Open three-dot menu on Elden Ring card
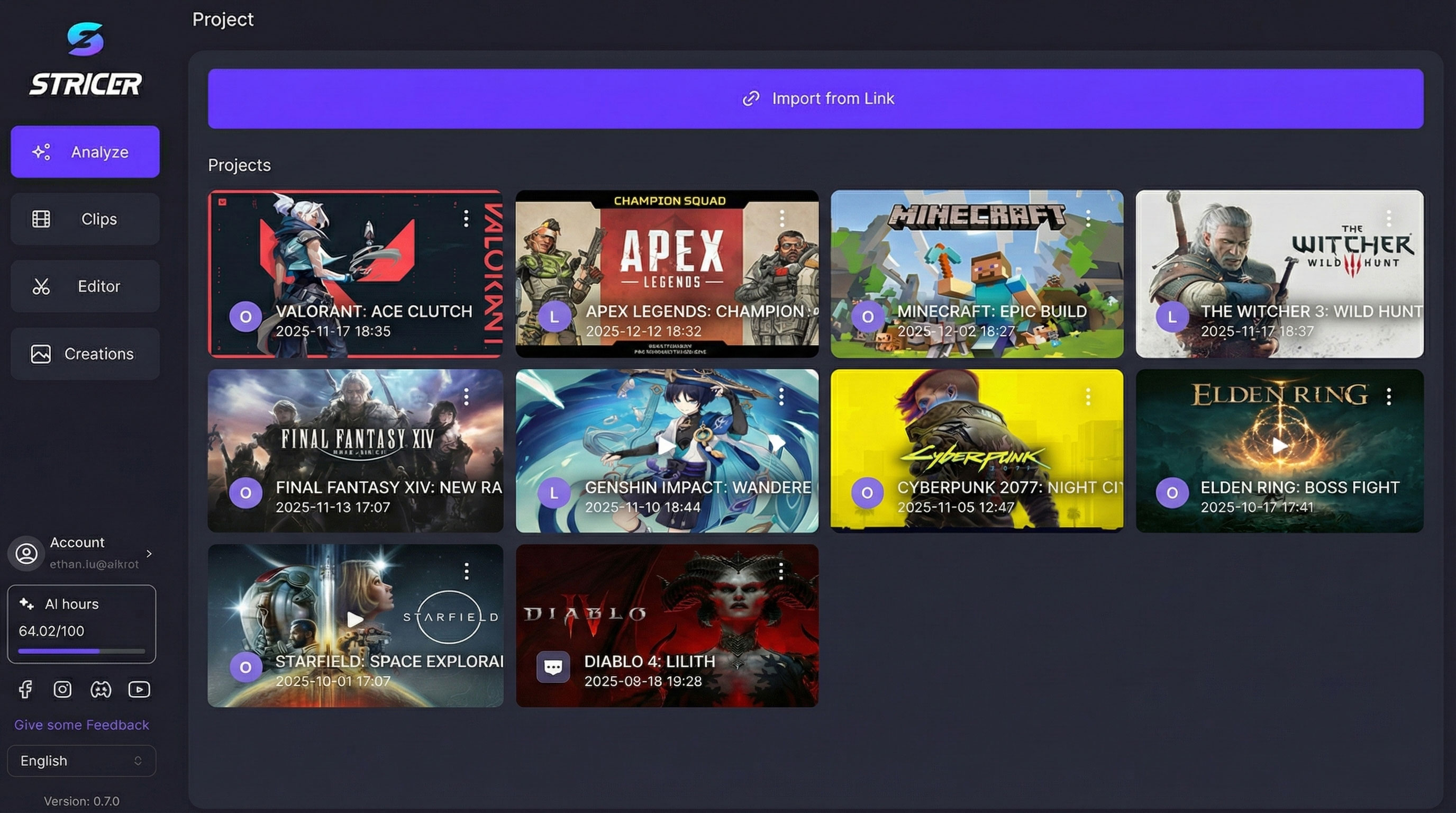The width and height of the screenshot is (1456, 813). (1389, 396)
